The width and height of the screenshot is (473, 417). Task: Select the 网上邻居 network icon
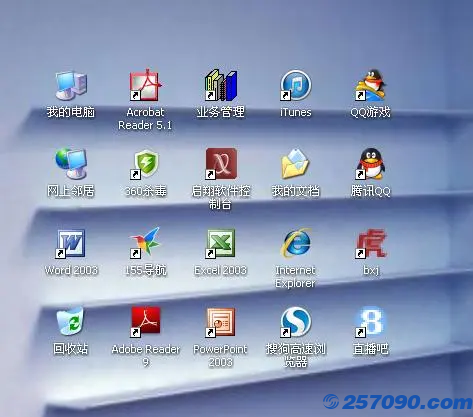tap(71, 164)
